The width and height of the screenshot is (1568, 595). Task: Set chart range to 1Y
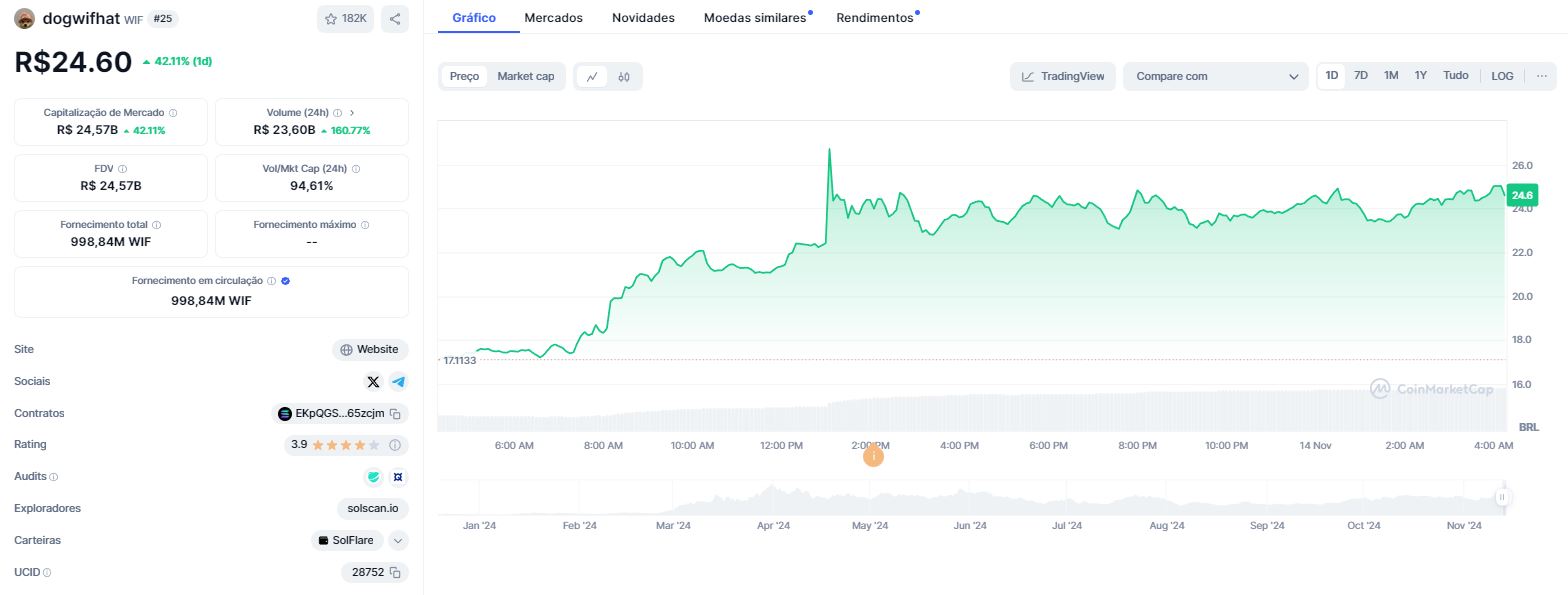tap(1421, 76)
